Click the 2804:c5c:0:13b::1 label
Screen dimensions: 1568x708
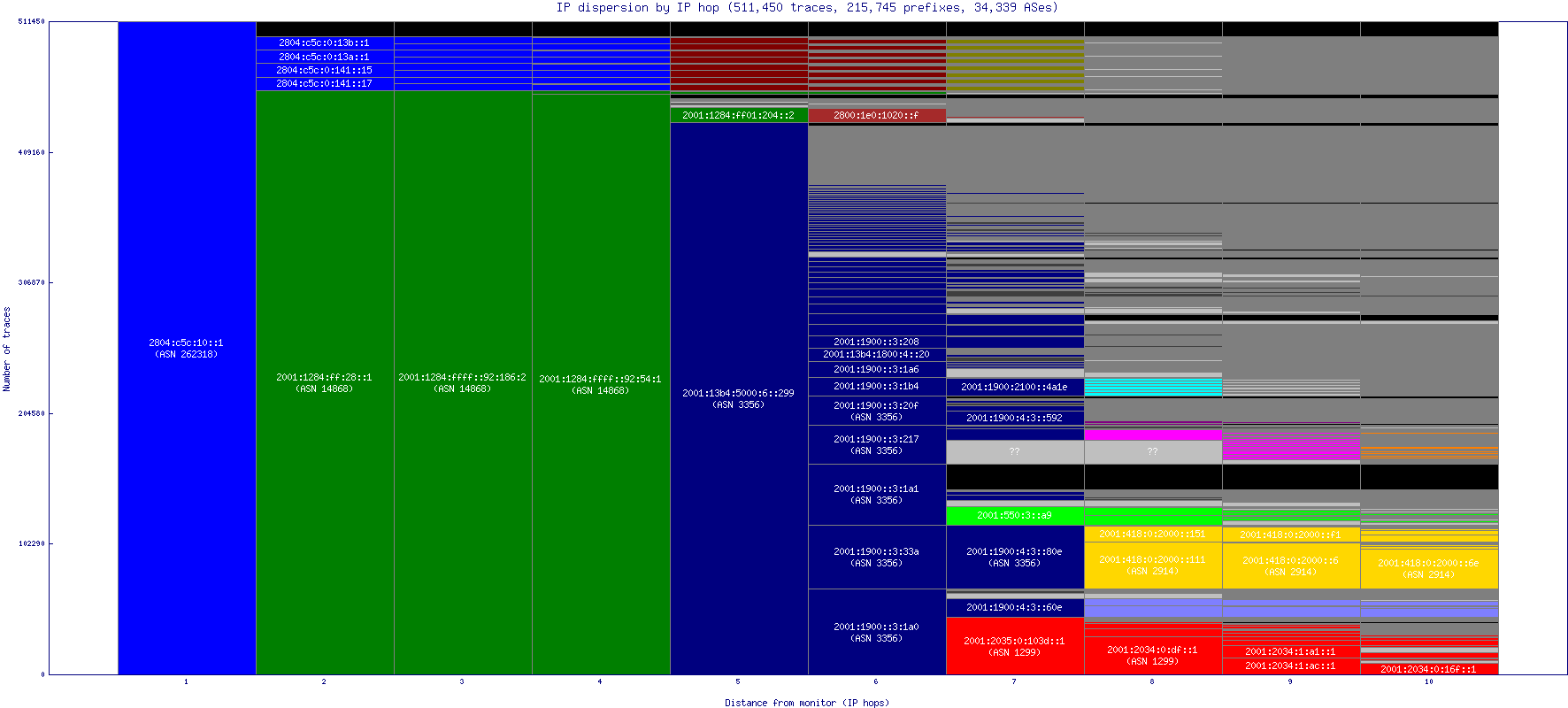[324, 42]
